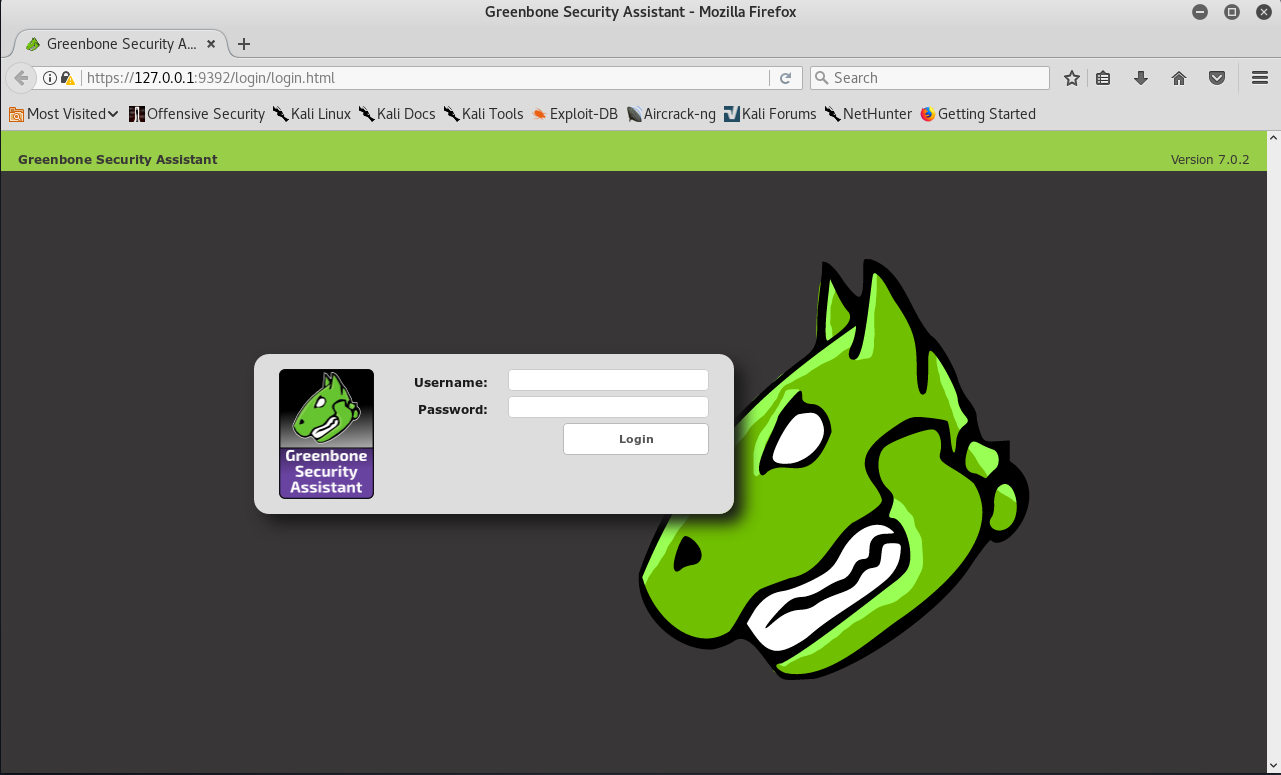Open the Pocket icon in toolbar
The image size is (1281, 775).
pyautogui.click(x=1217, y=78)
